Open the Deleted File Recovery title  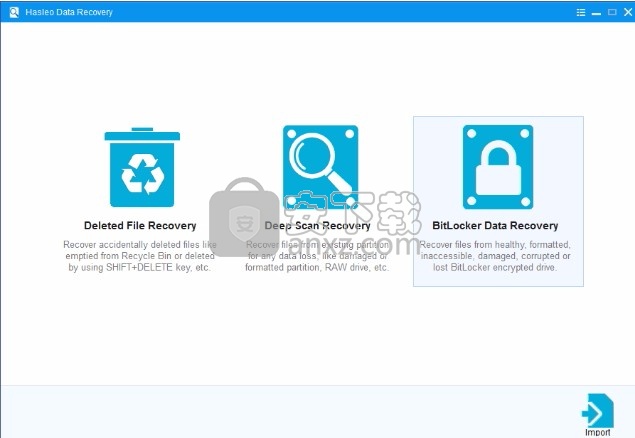[x=140, y=225]
